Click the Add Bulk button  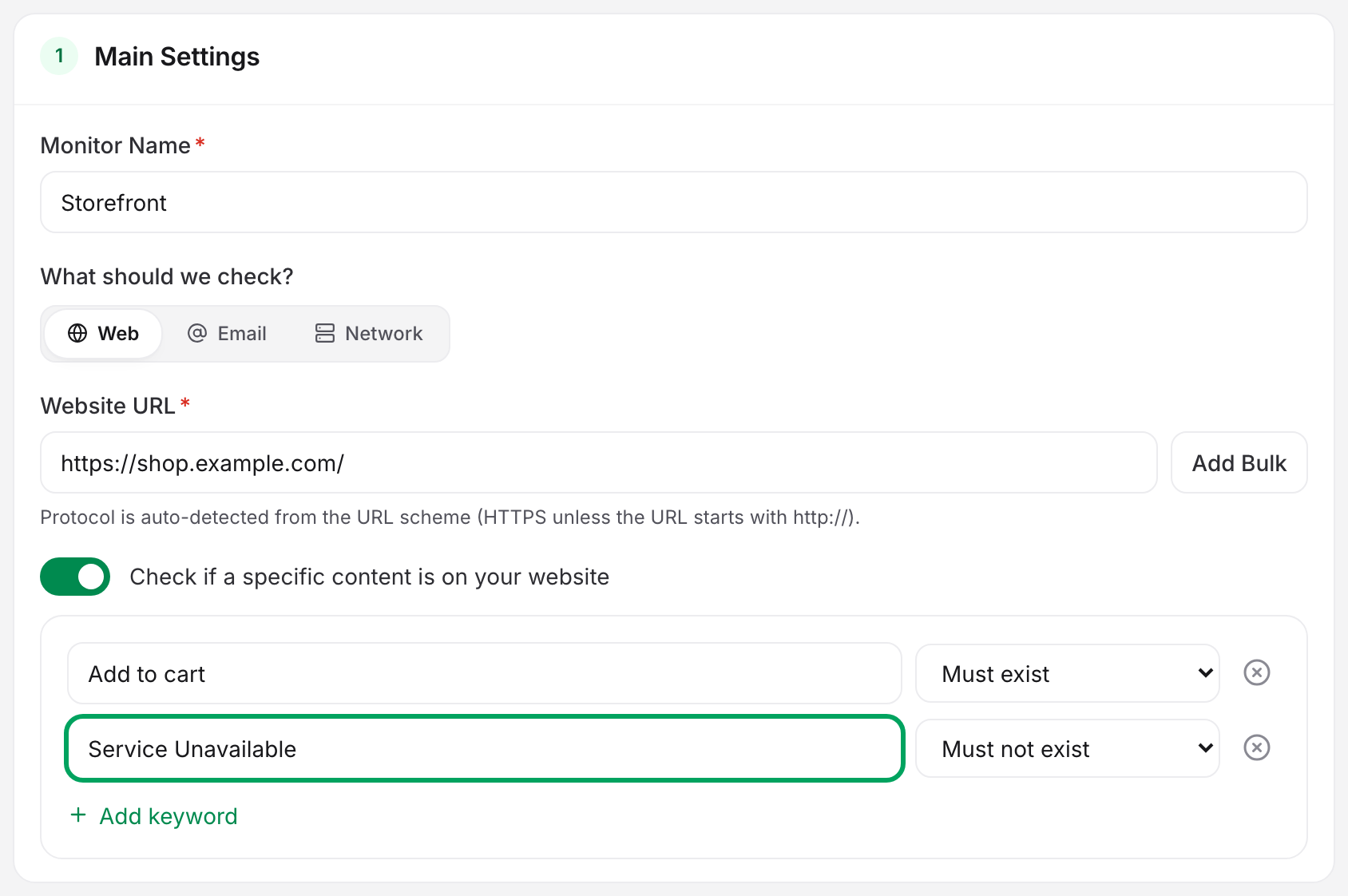coord(1239,462)
